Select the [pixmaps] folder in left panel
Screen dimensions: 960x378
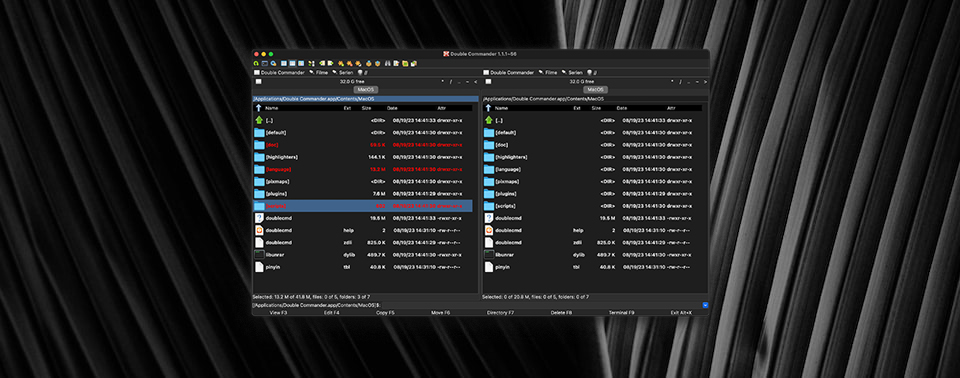pos(362,181)
